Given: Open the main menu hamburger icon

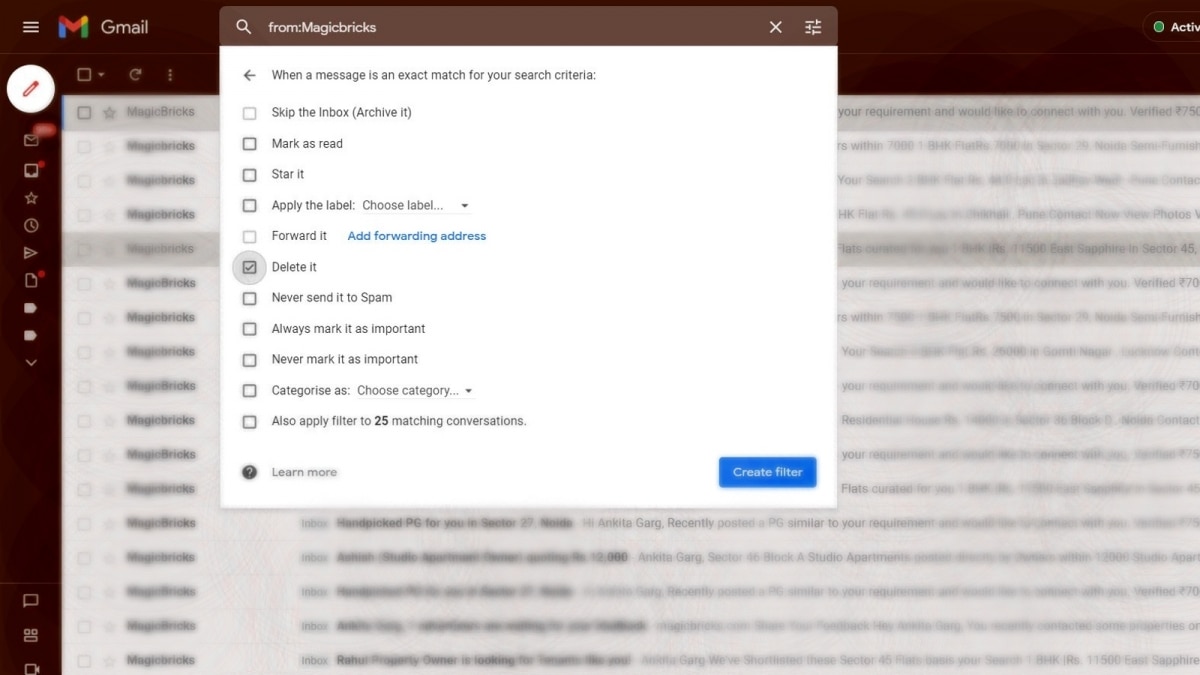Looking at the screenshot, I should (31, 27).
